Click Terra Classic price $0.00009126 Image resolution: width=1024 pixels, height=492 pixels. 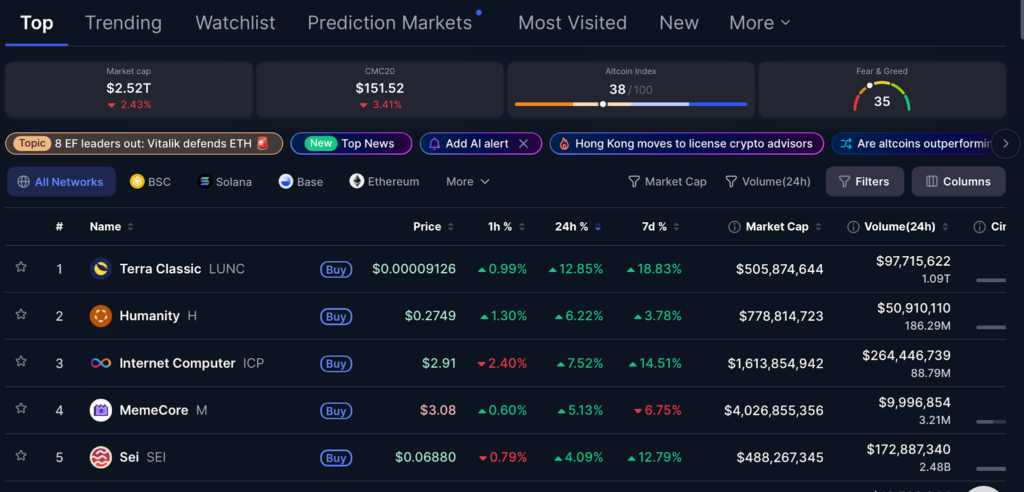pyautogui.click(x=414, y=269)
